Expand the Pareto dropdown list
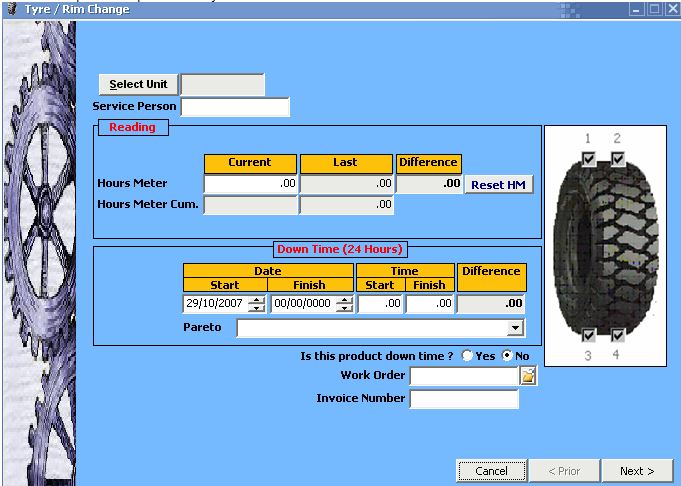 516,328
